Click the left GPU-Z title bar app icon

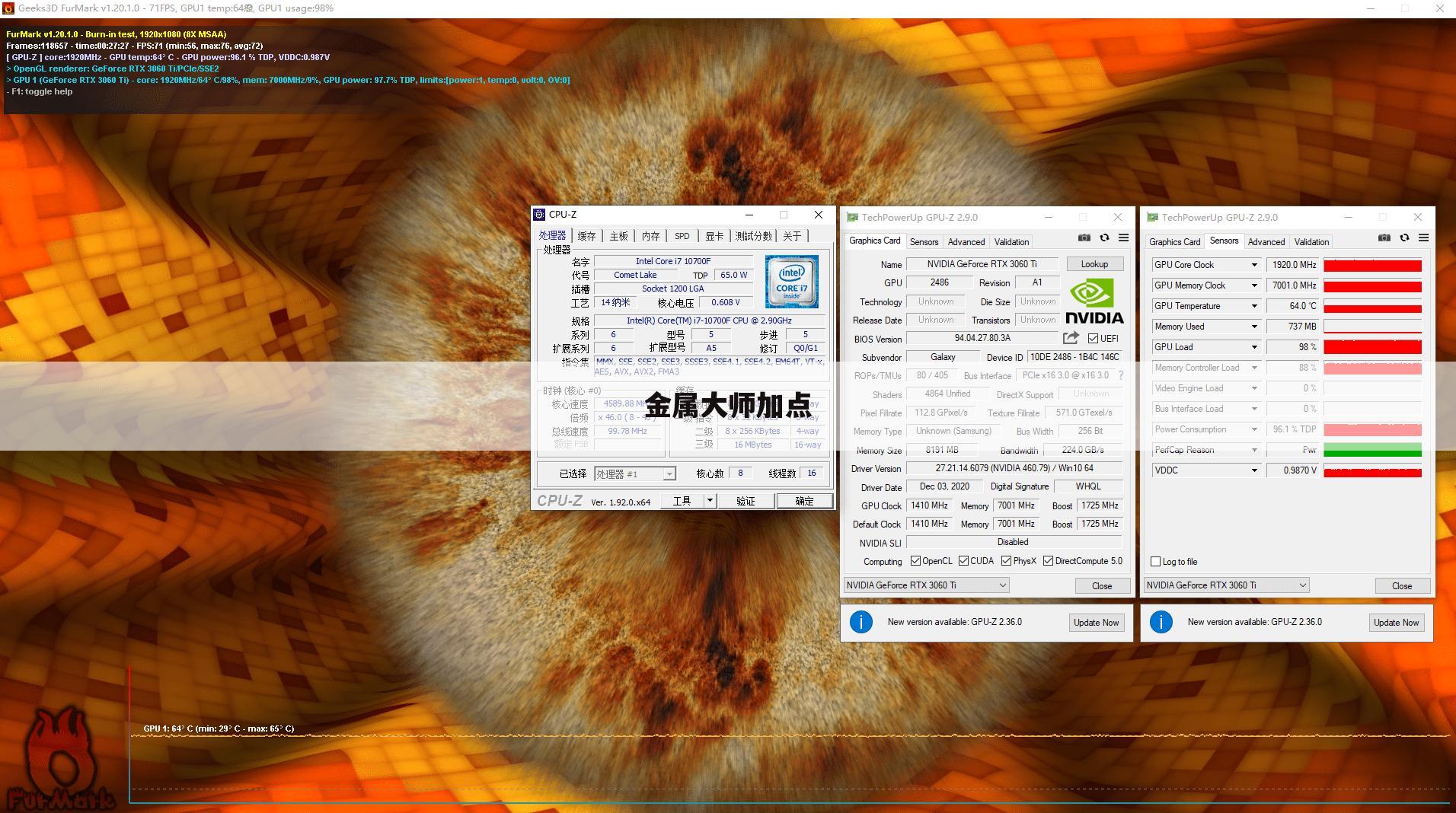[852, 218]
